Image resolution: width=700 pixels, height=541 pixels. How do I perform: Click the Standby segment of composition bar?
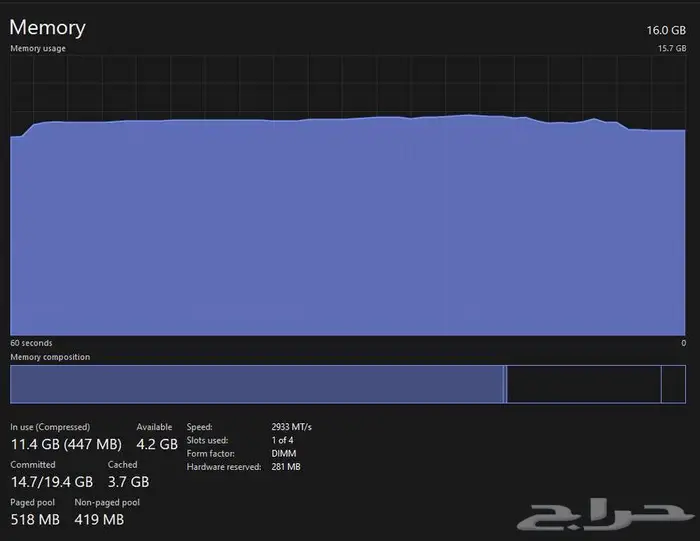584,384
